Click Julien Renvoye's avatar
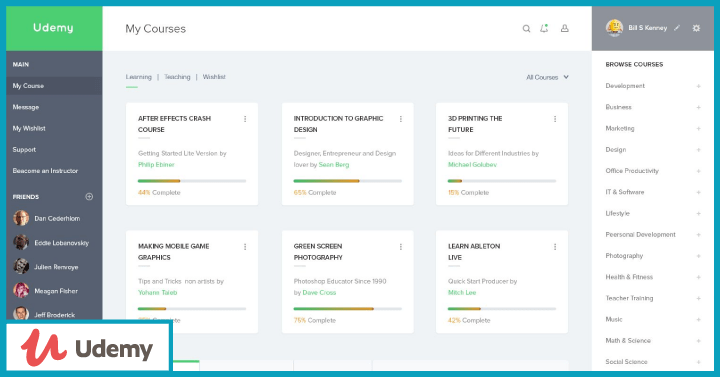Screen dimensions: 720x377 21,266
